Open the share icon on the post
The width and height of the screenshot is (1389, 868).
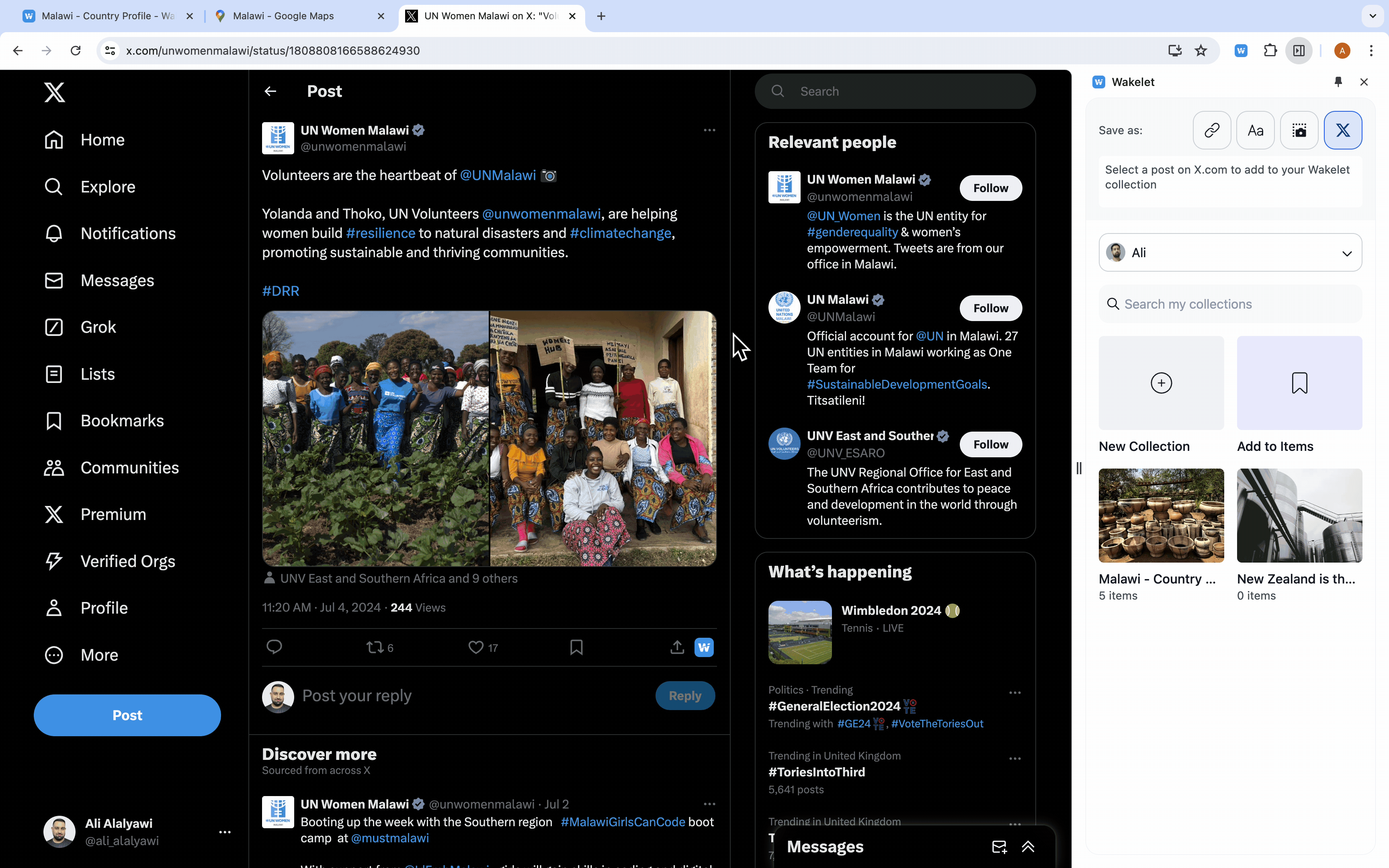tap(677, 647)
